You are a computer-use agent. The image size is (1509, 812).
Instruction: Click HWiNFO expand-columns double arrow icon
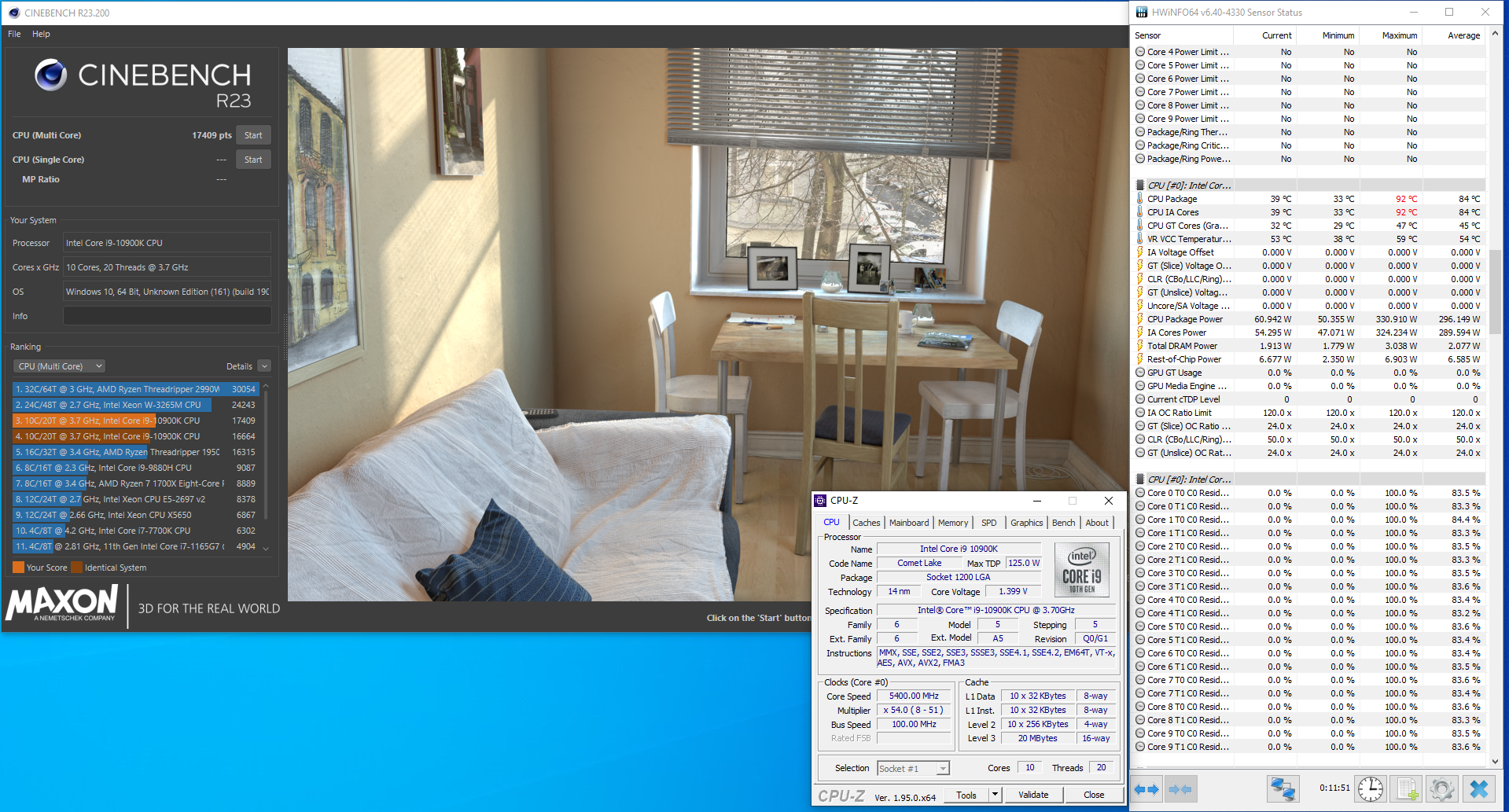tap(1146, 789)
